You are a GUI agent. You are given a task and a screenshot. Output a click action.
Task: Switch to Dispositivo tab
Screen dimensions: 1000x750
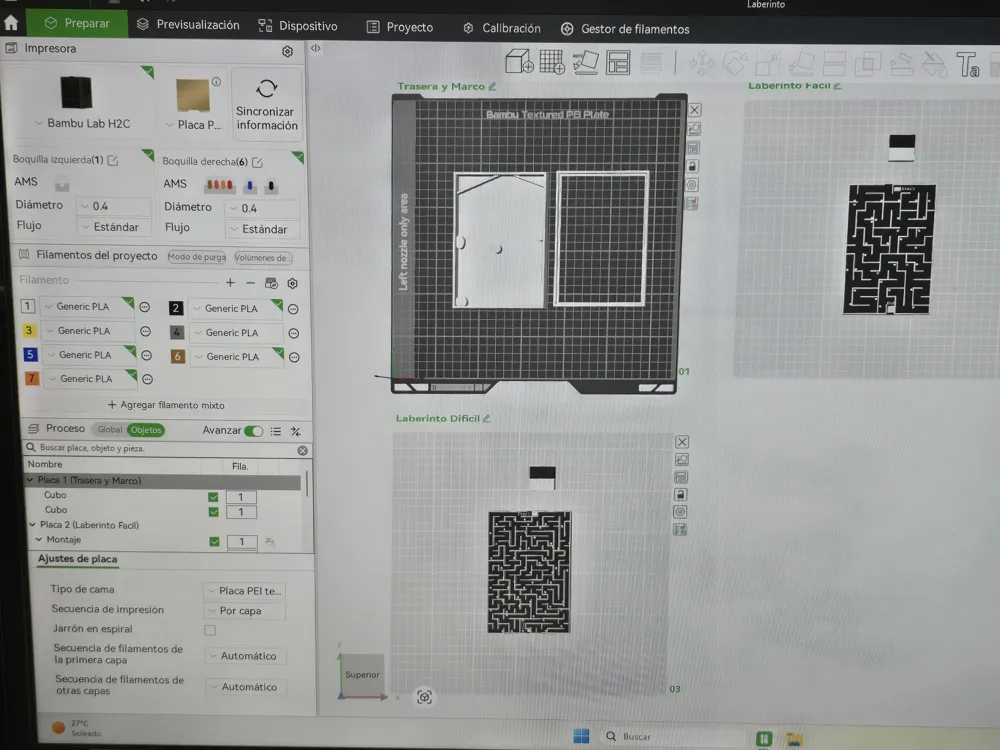298,26
